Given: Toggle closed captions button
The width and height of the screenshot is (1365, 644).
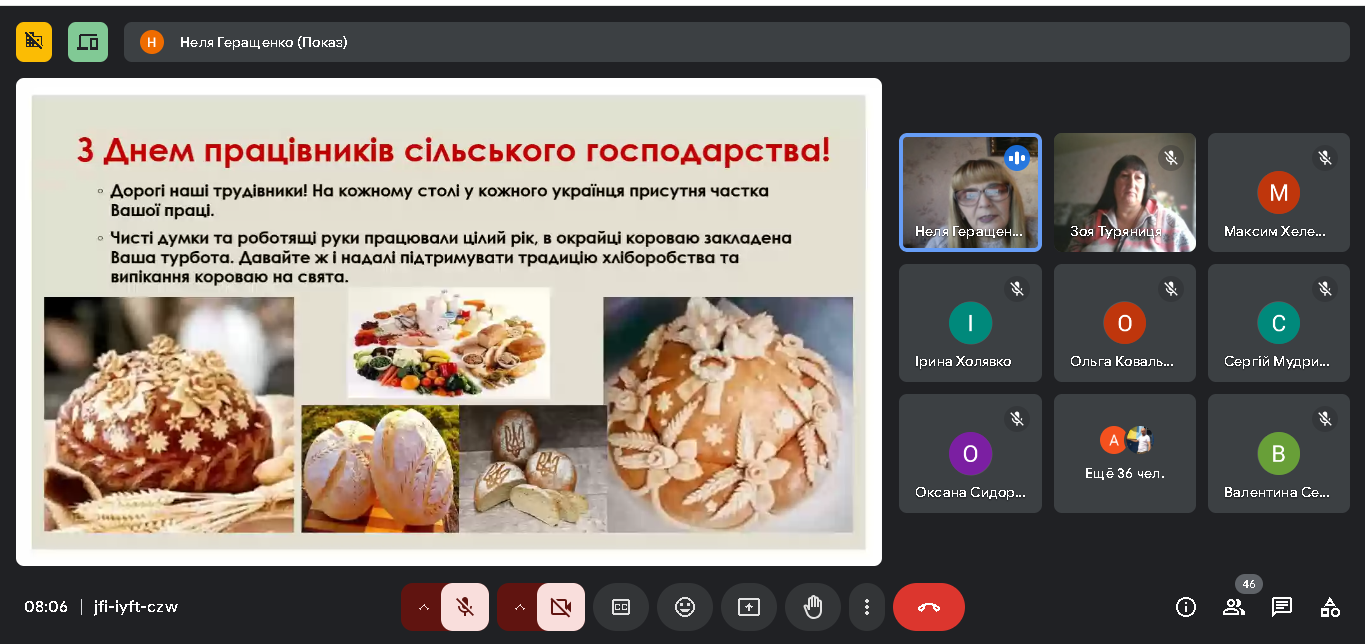Looking at the screenshot, I should (621, 607).
